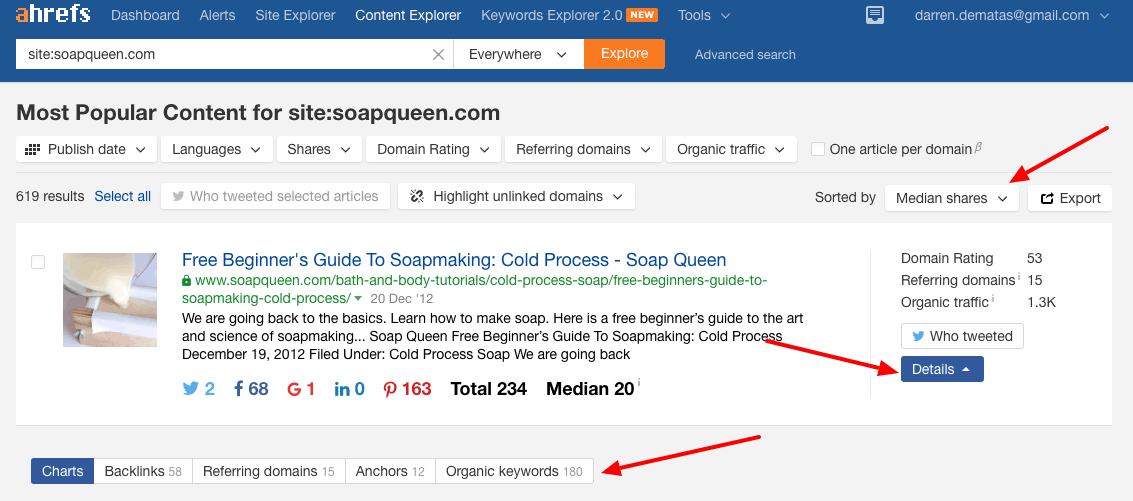Viewport: 1133px width, 501px height.
Task: Tick the article selection checkbox
Action: pyautogui.click(x=38, y=262)
